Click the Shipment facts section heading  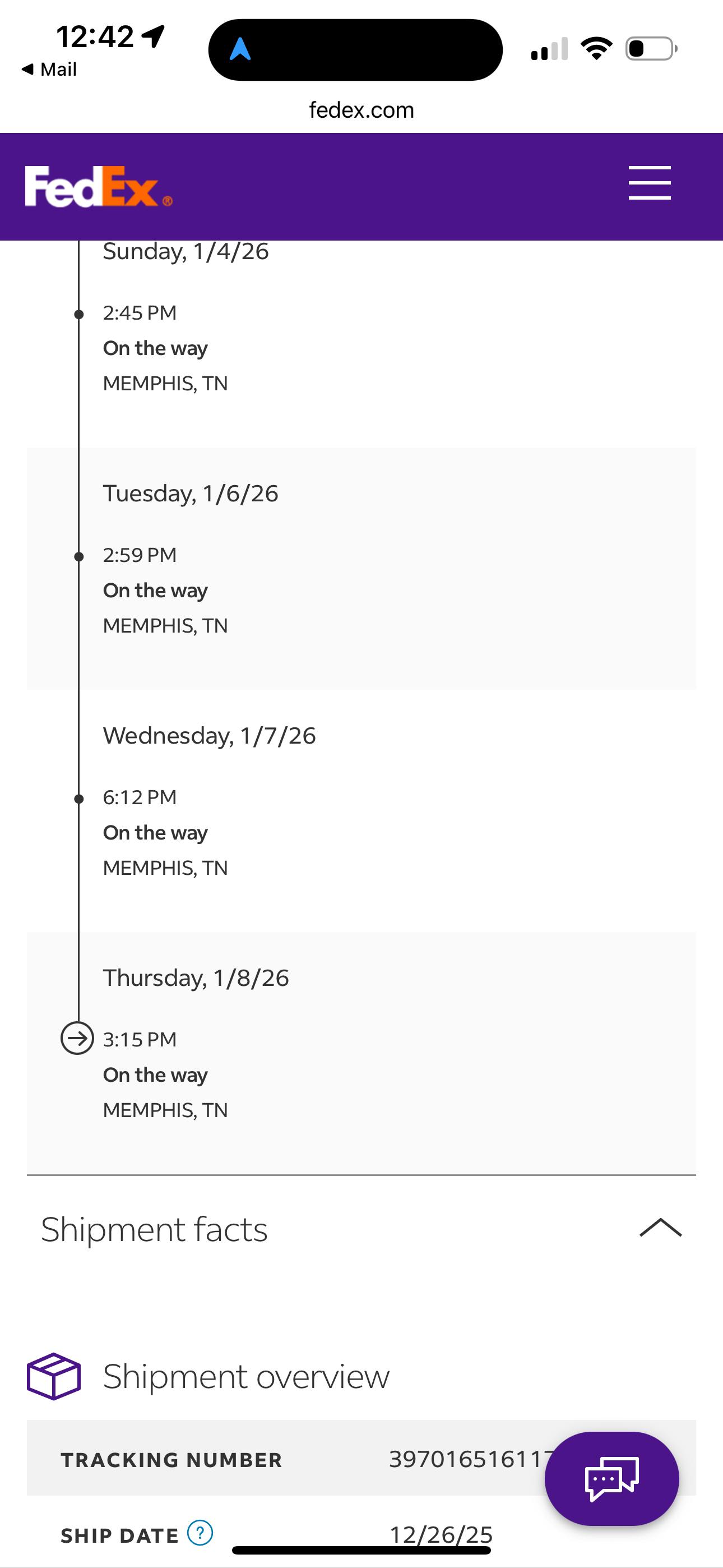154,1230
